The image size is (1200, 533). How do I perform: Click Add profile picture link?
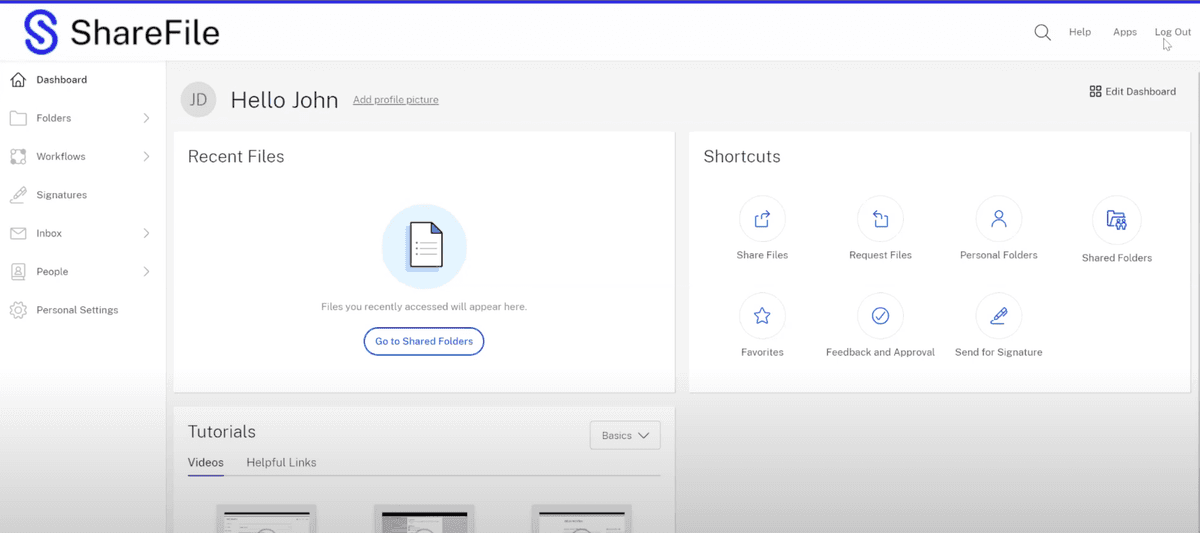point(396,100)
